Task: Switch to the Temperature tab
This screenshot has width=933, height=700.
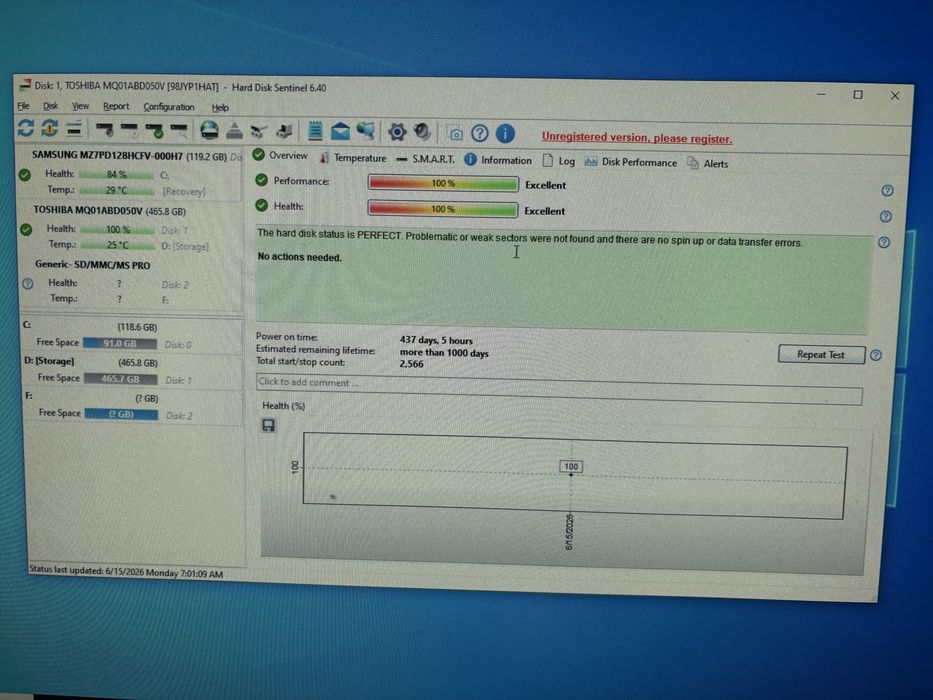Action: tap(353, 158)
